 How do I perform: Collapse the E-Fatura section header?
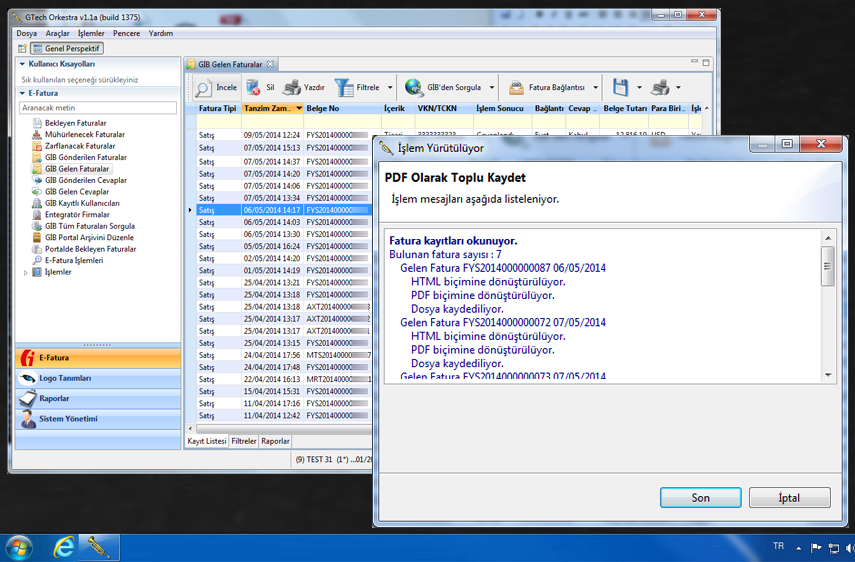tap(22, 93)
